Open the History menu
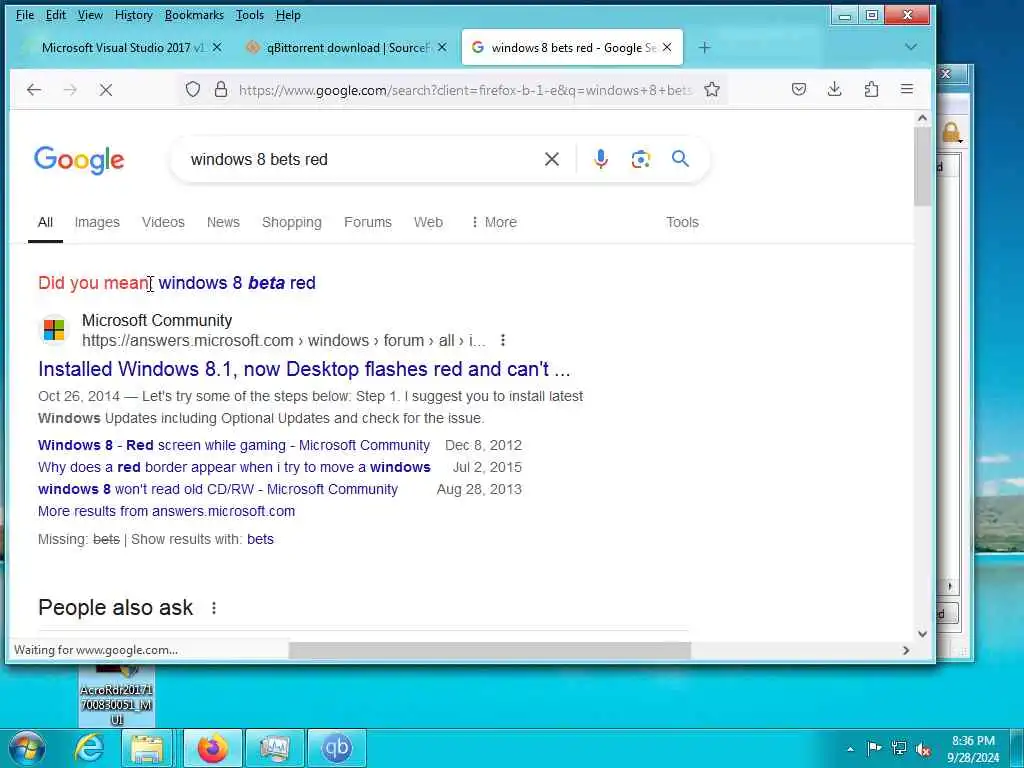 (133, 14)
